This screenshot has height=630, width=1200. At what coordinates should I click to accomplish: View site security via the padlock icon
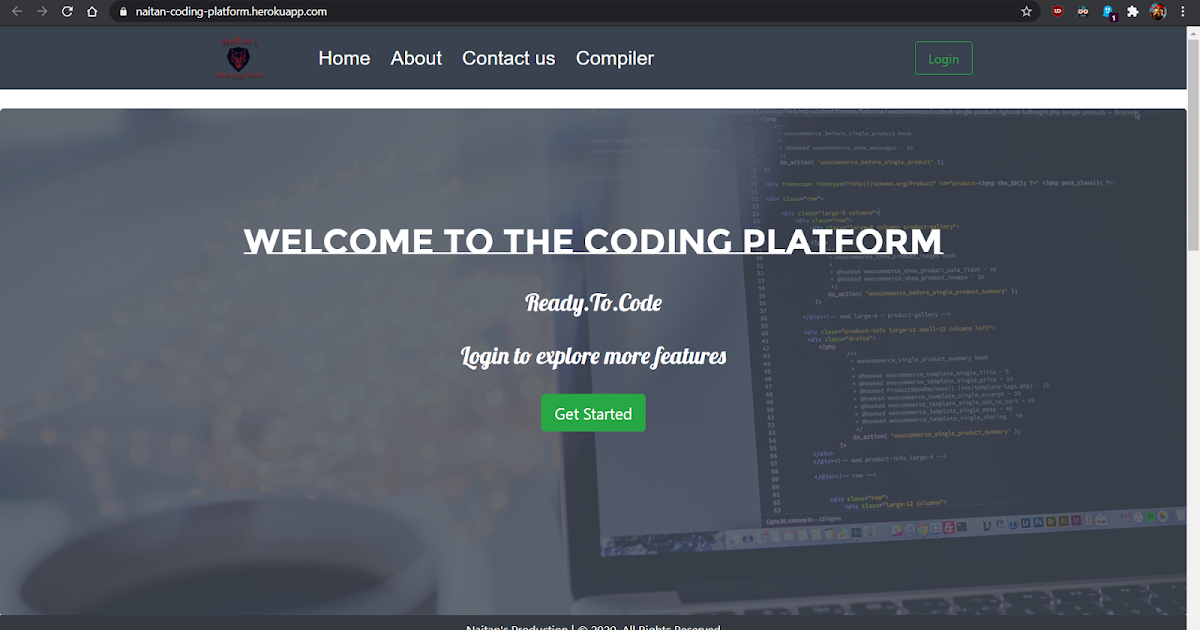pos(122,12)
